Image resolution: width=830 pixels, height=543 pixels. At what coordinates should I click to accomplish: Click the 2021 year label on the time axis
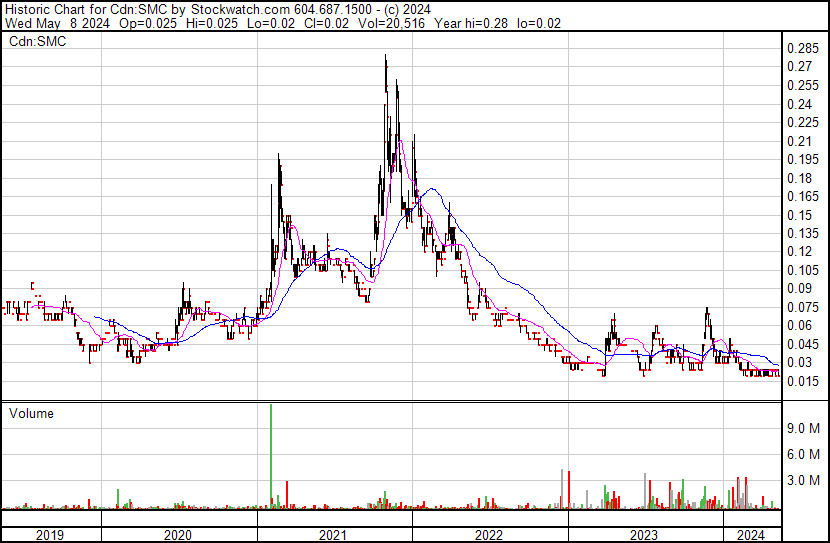pos(333,535)
